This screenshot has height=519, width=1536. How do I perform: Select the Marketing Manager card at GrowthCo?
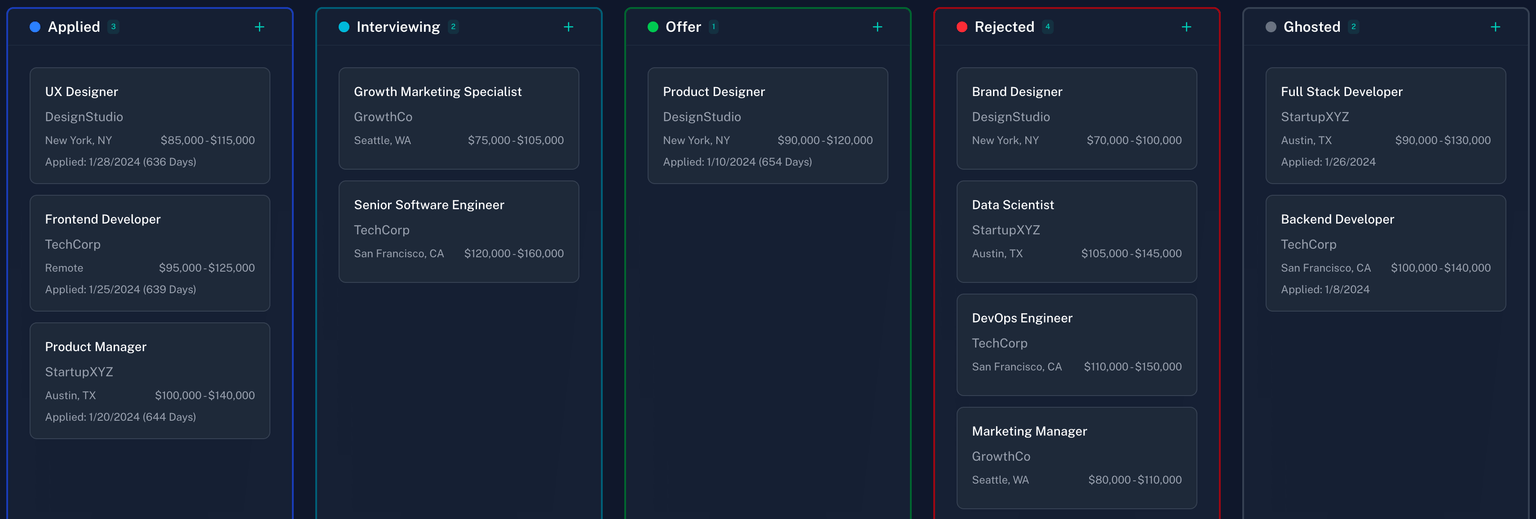pos(1077,457)
